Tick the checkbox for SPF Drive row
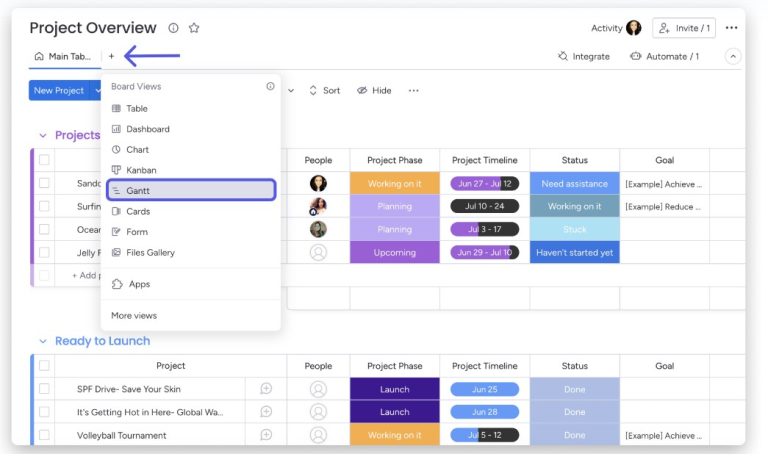This screenshot has height=465, width=768. click(x=44, y=389)
